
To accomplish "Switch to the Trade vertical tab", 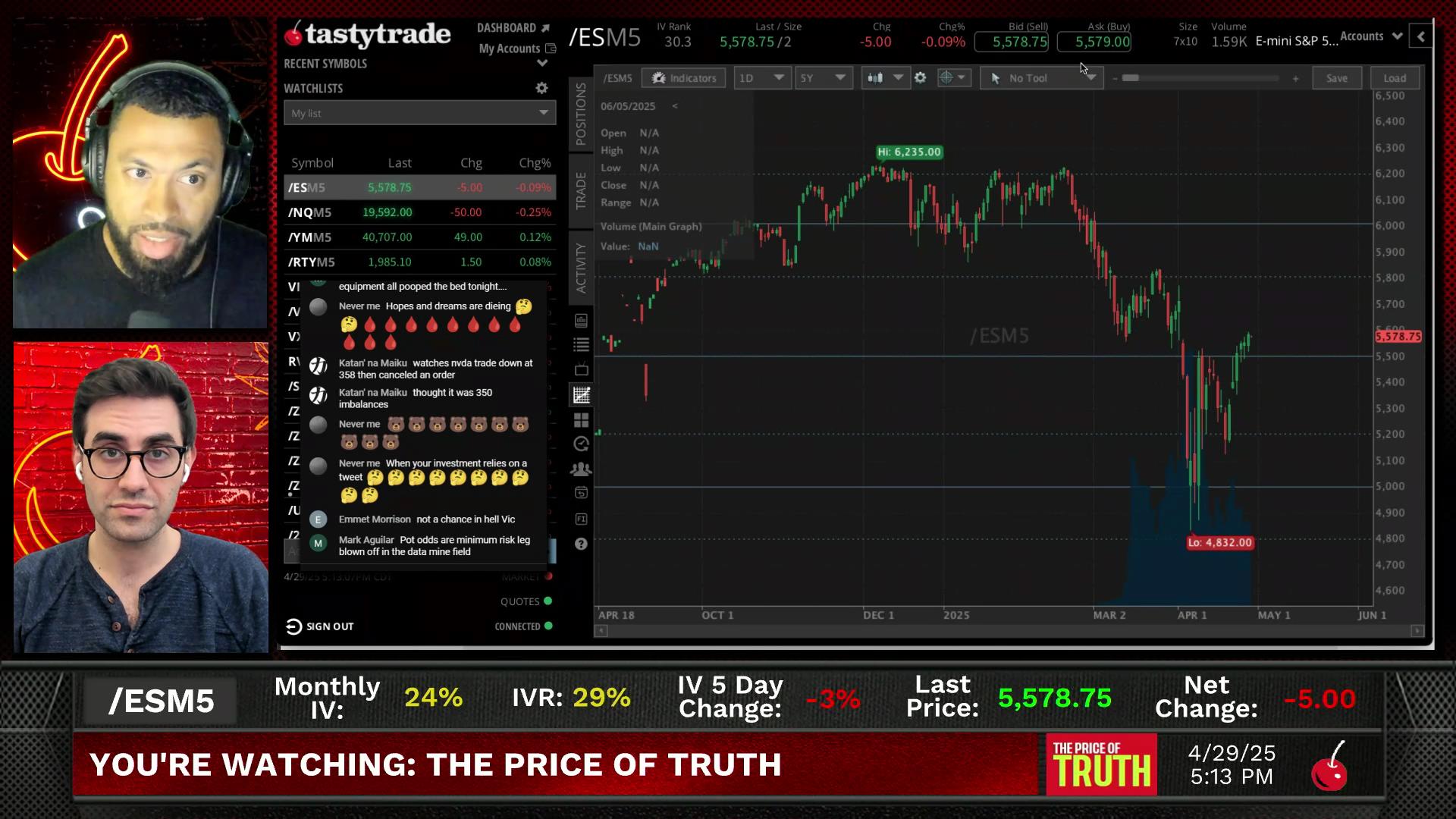I will (581, 190).
